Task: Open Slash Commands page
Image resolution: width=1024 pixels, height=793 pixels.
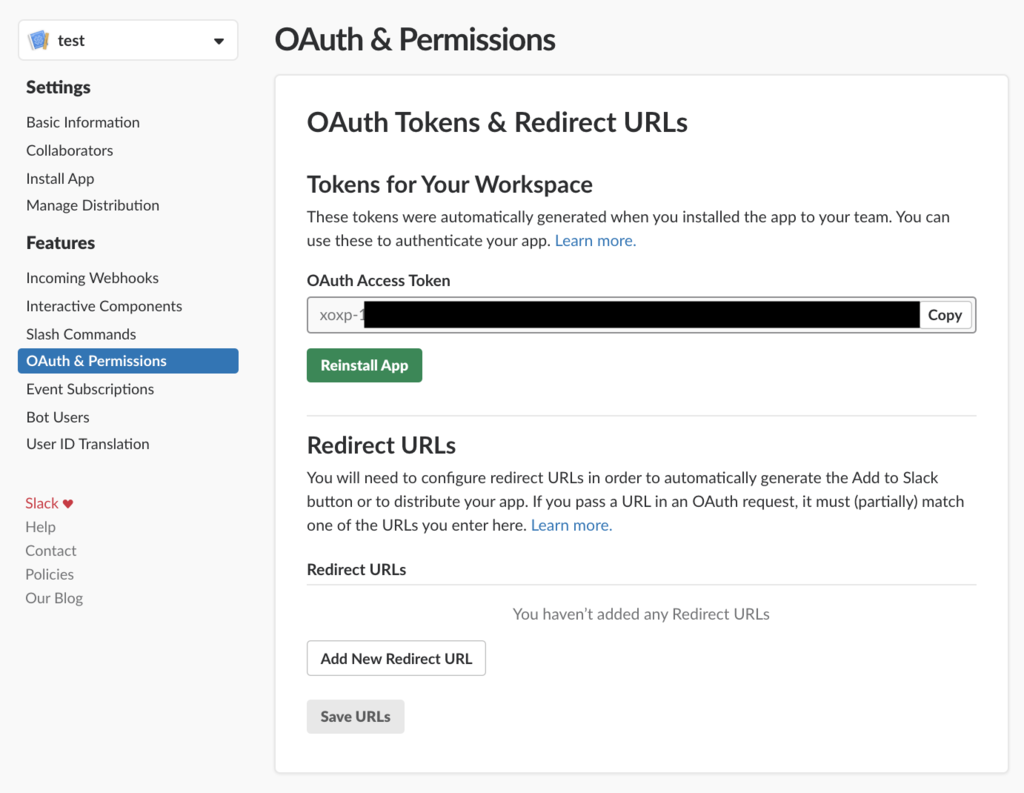Action: click(81, 334)
